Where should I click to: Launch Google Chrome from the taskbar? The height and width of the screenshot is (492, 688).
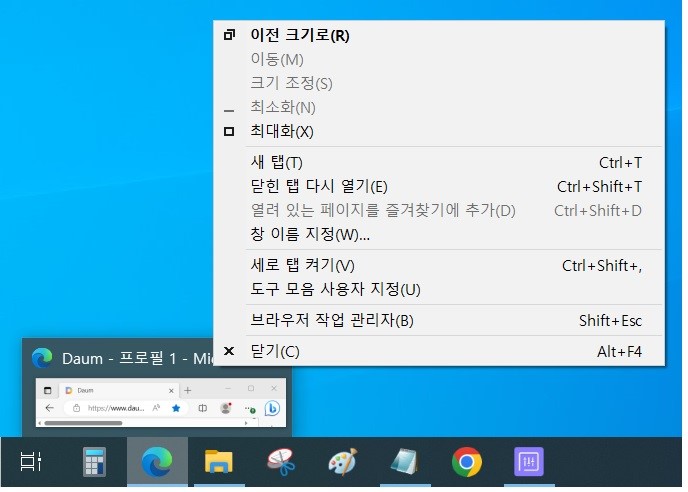point(467,462)
